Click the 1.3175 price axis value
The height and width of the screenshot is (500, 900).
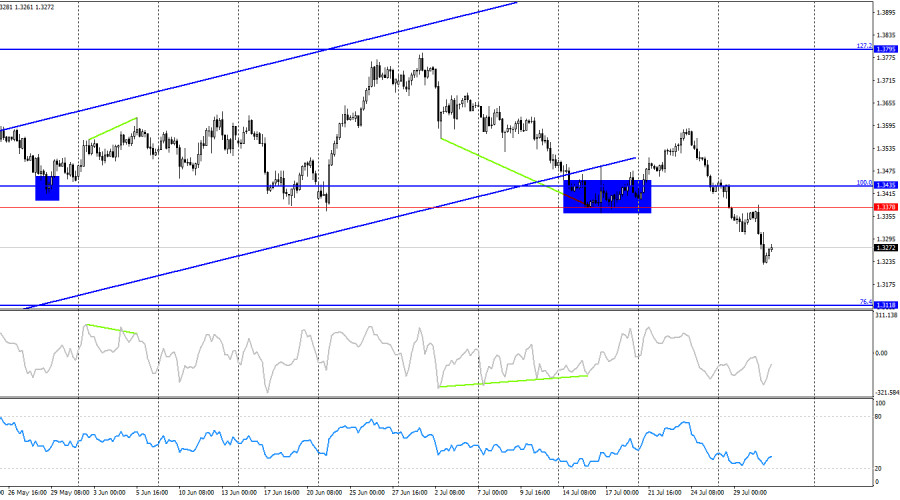click(x=886, y=284)
